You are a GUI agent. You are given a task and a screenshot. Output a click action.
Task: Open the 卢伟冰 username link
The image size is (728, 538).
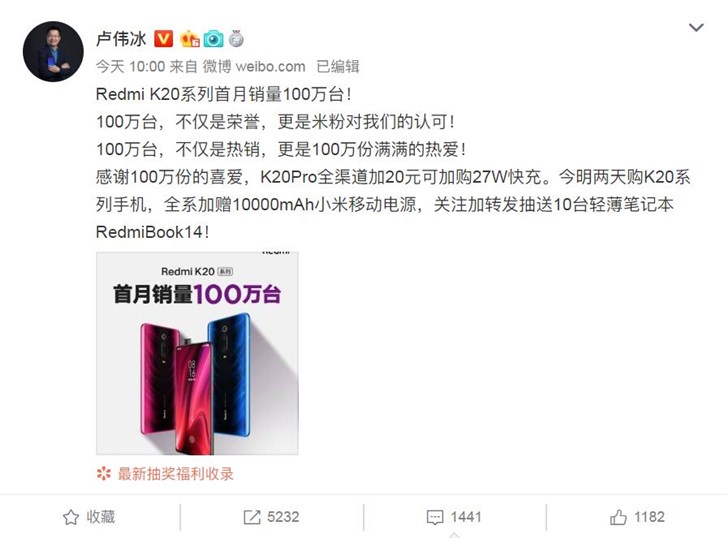tap(121, 39)
